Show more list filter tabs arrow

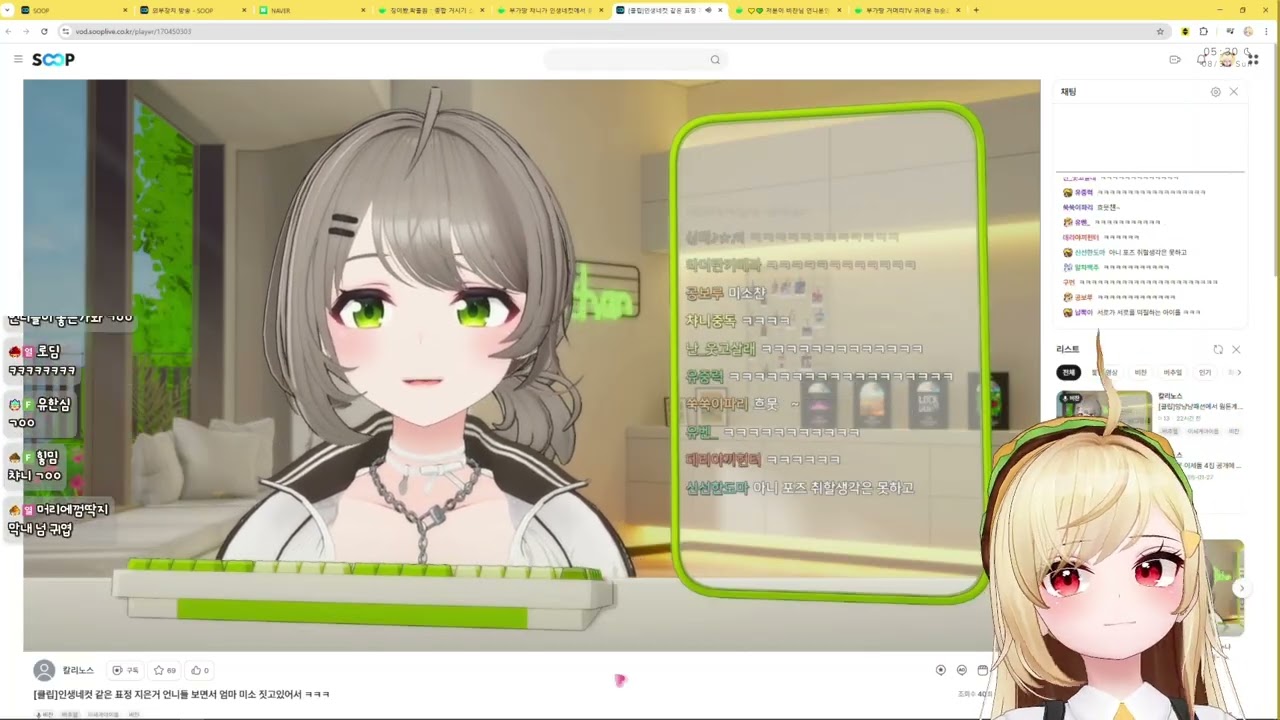1239,372
